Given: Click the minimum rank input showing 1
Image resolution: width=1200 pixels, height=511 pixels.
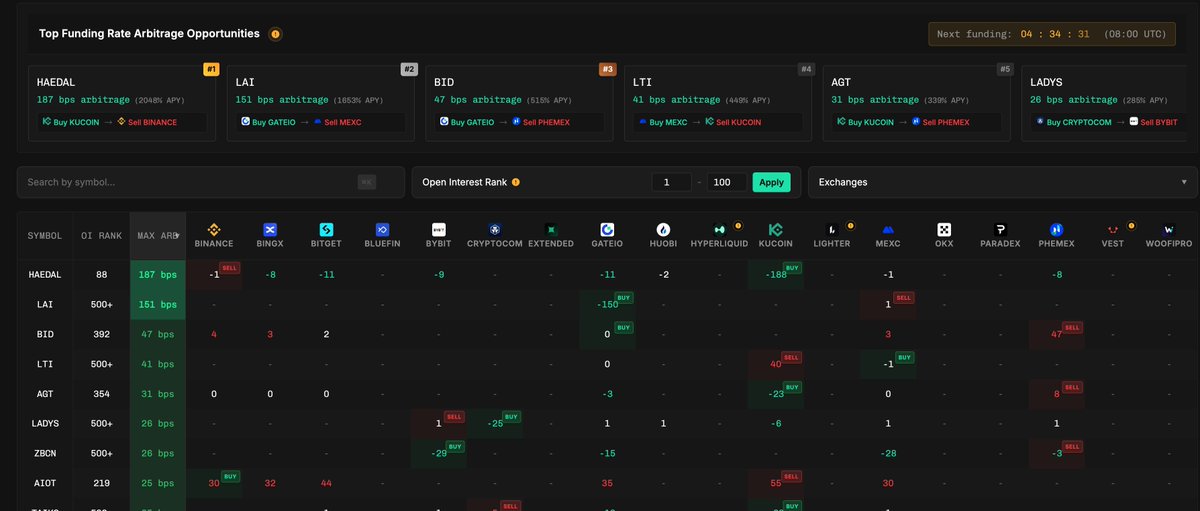Looking at the screenshot, I should [671, 182].
